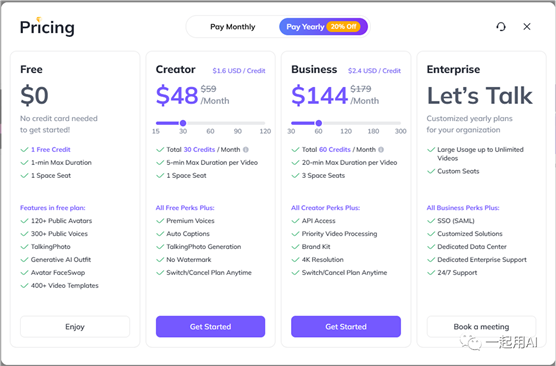556x366 pixels.
Task: Click Business credits slider handle
Action: [x=319, y=123]
